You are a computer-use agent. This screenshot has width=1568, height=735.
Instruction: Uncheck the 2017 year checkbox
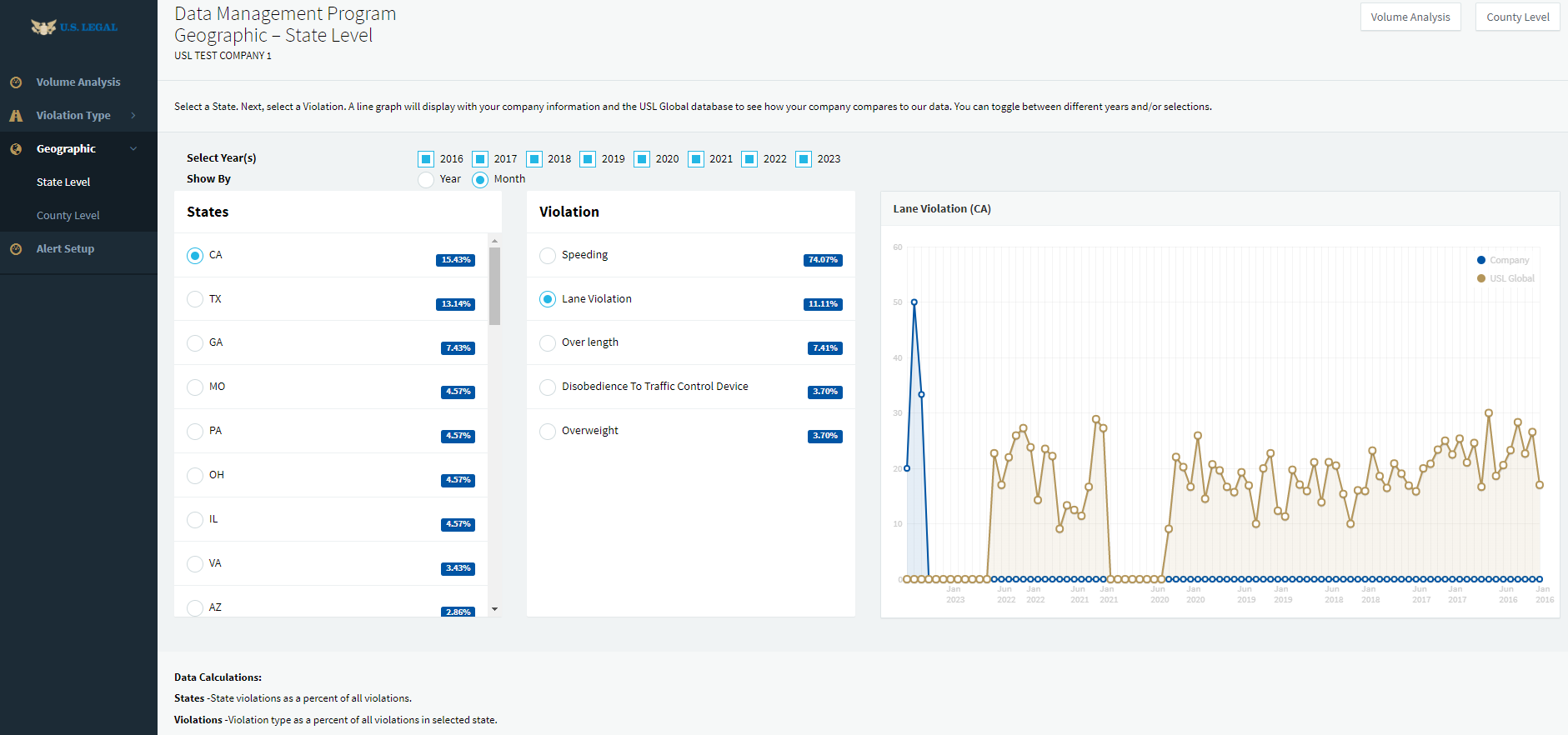pos(480,159)
